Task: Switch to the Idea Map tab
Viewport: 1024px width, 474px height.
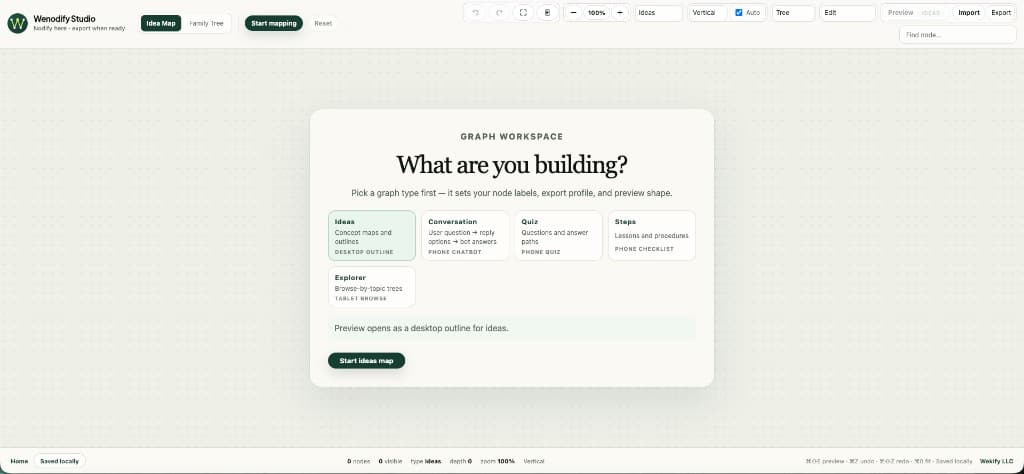Action: [x=161, y=23]
